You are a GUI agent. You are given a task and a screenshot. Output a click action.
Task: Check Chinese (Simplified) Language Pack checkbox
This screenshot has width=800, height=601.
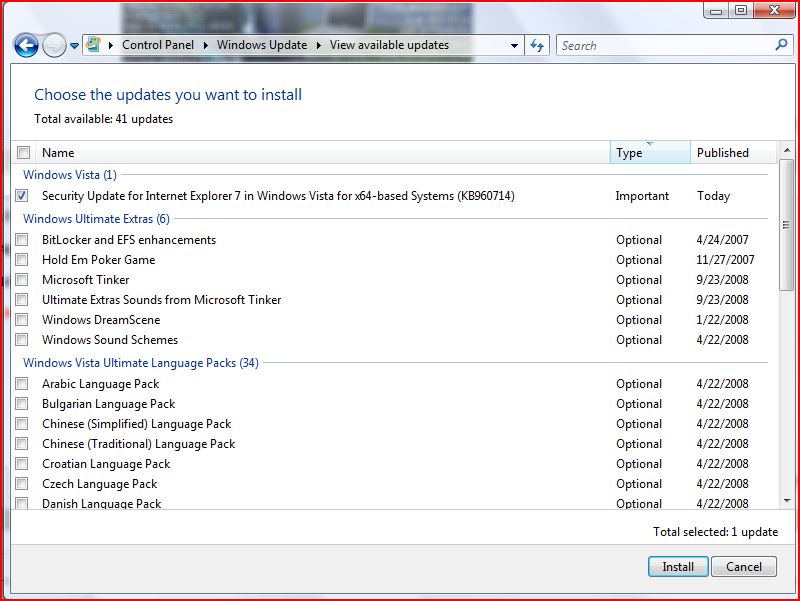point(22,423)
